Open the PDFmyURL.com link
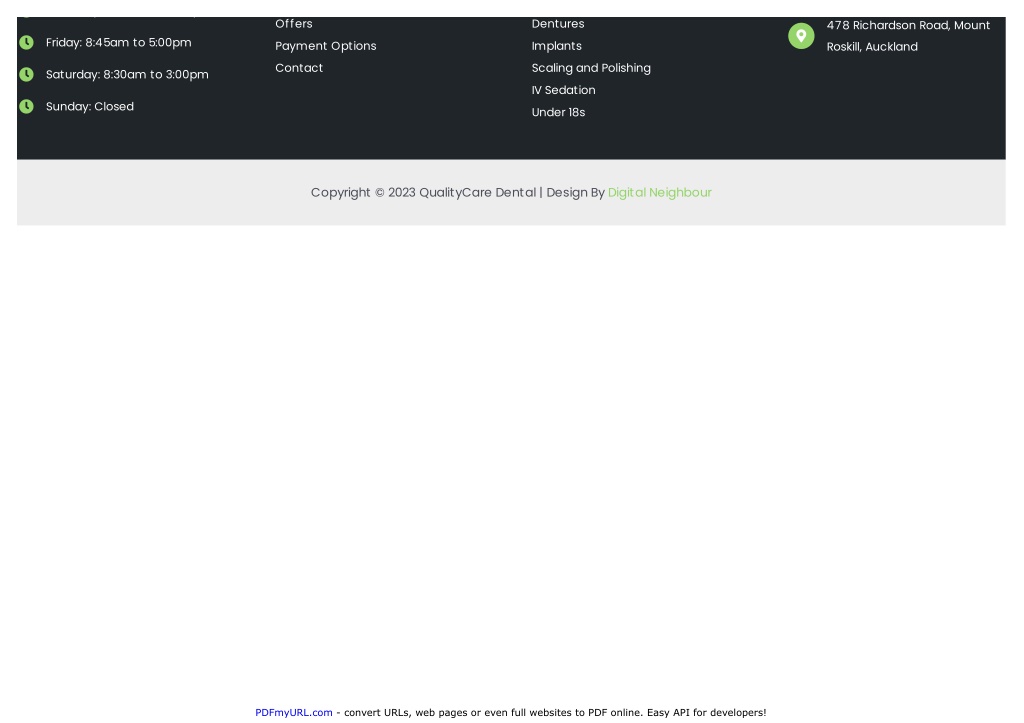The width and height of the screenshot is (1024, 723). pyautogui.click(x=294, y=713)
